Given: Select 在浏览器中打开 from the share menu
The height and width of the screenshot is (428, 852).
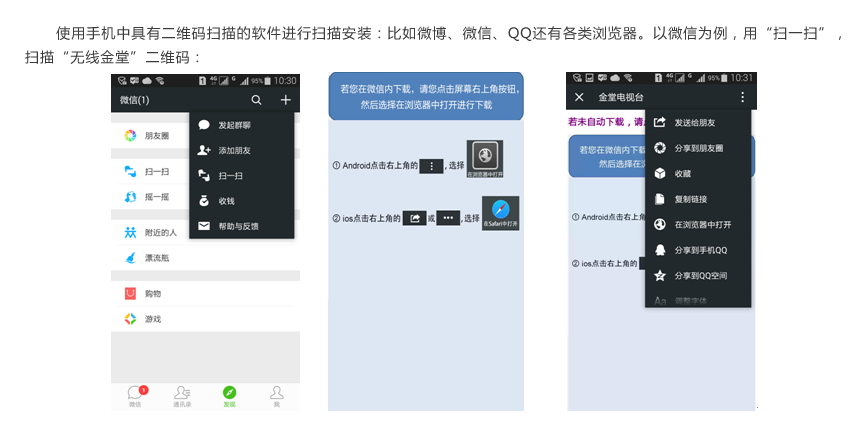Looking at the screenshot, I should click(702, 224).
